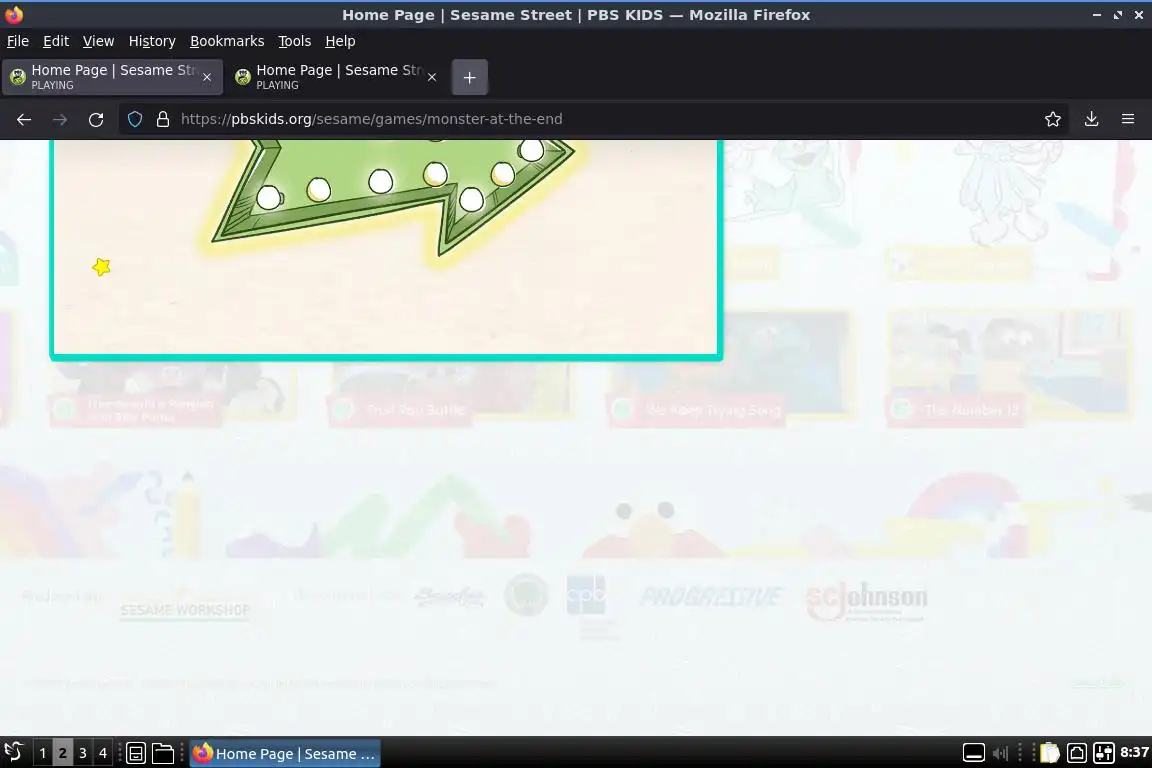Click the 8:37 clock
Viewport: 1152px width, 768px height.
(x=1134, y=753)
